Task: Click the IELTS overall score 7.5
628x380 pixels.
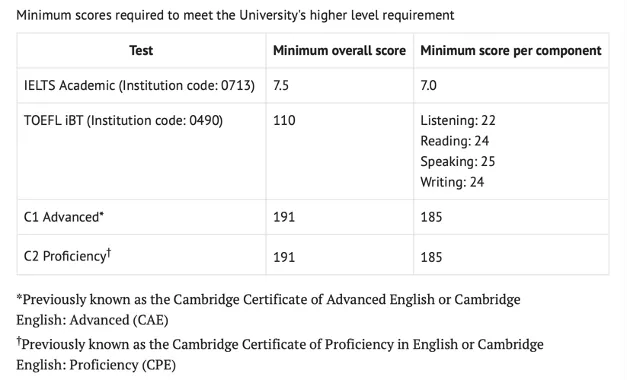Action: 281,85
